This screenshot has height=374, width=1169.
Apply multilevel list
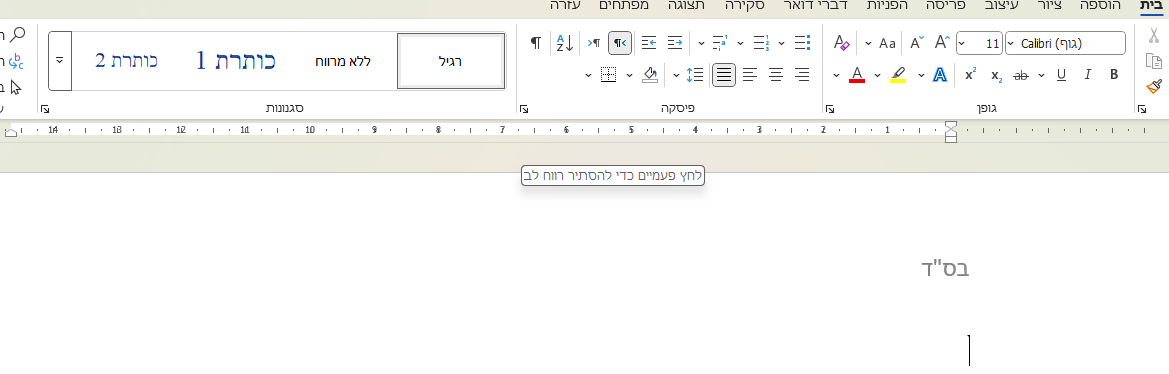click(x=720, y=43)
